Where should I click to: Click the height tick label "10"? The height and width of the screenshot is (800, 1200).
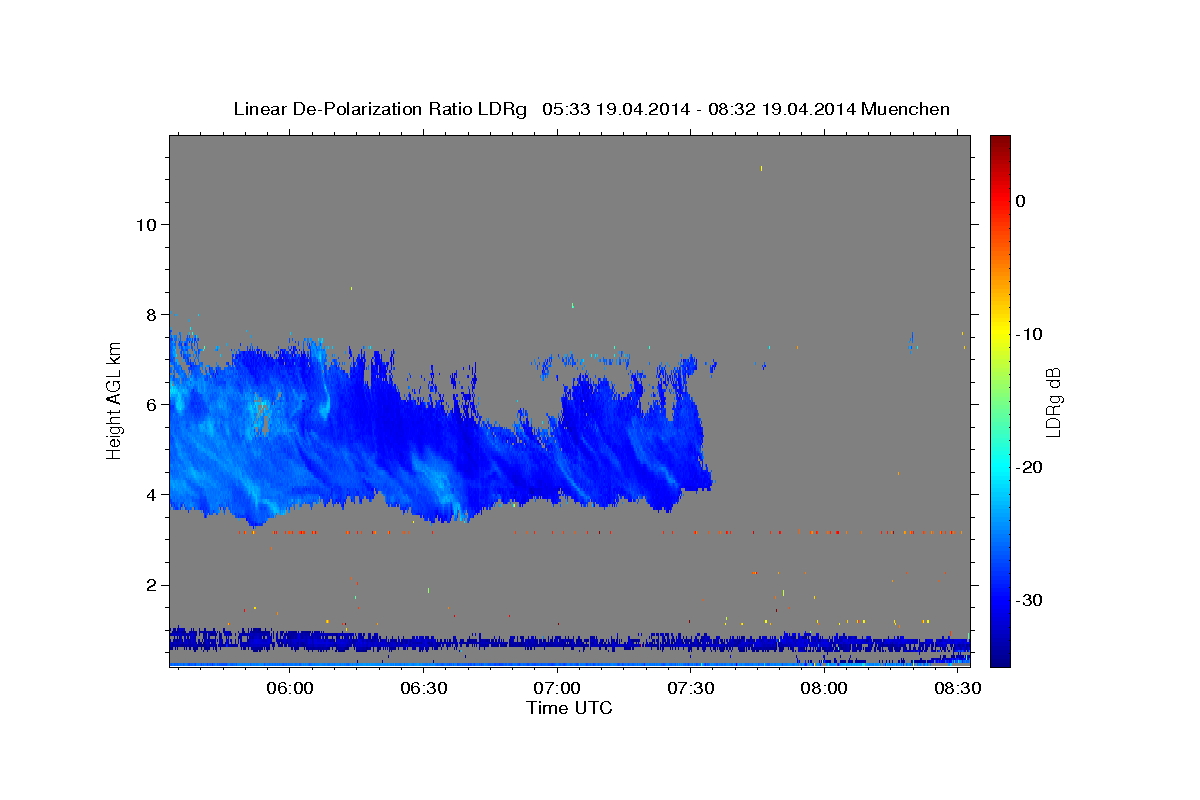pyautogui.click(x=146, y=224)
